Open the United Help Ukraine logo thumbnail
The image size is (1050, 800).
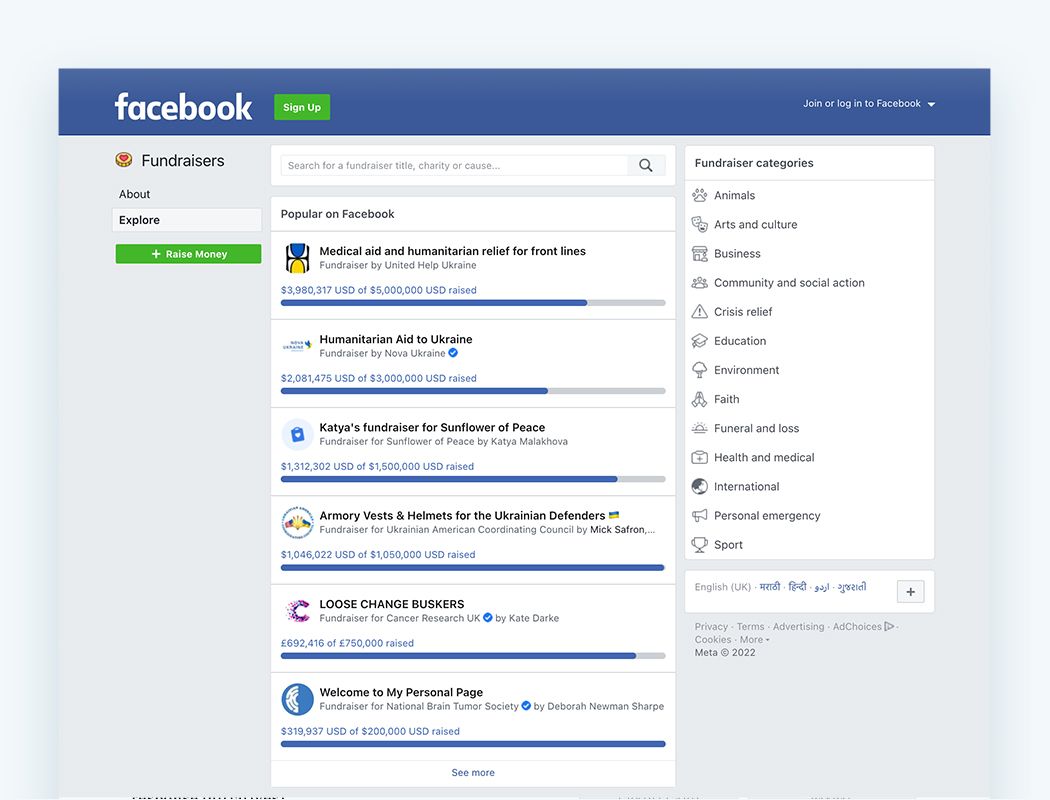tap(297, 258)
